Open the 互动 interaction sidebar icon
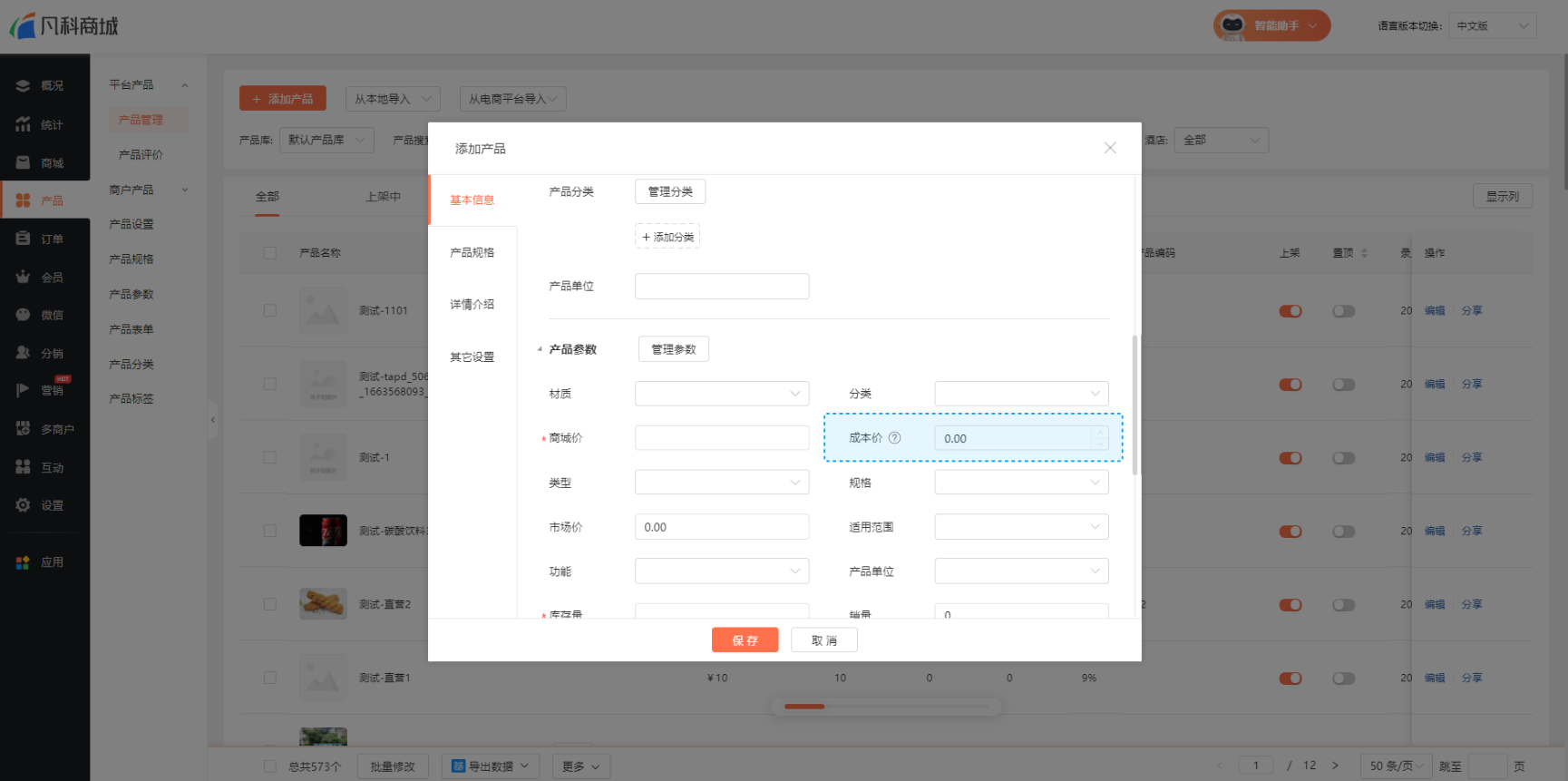 point(23,467)
